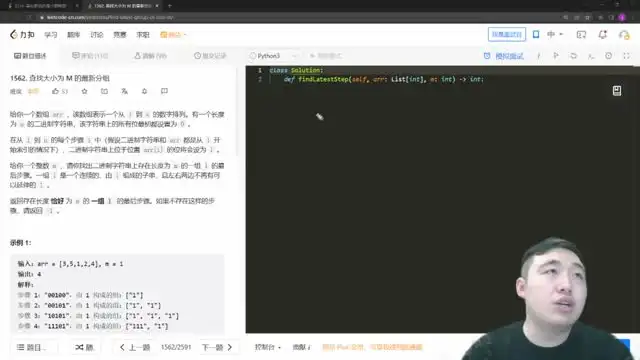Open notifications bell in header
640x360 pixels.
click(x=603, y=35)
